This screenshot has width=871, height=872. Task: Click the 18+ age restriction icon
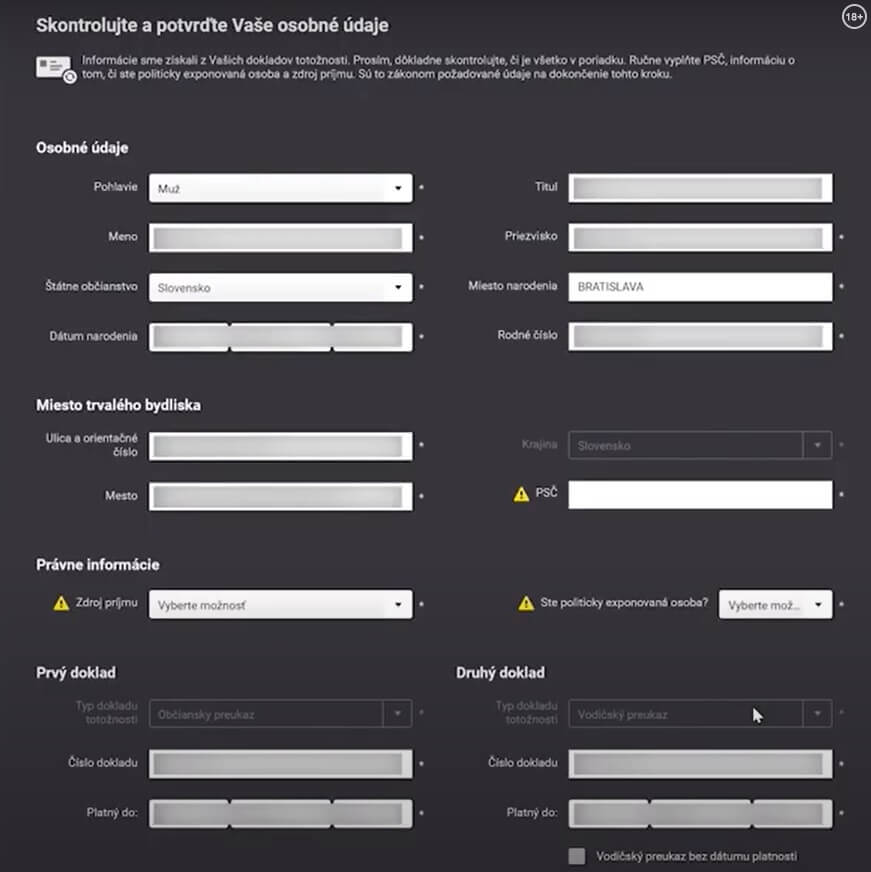tap(853, 17)
